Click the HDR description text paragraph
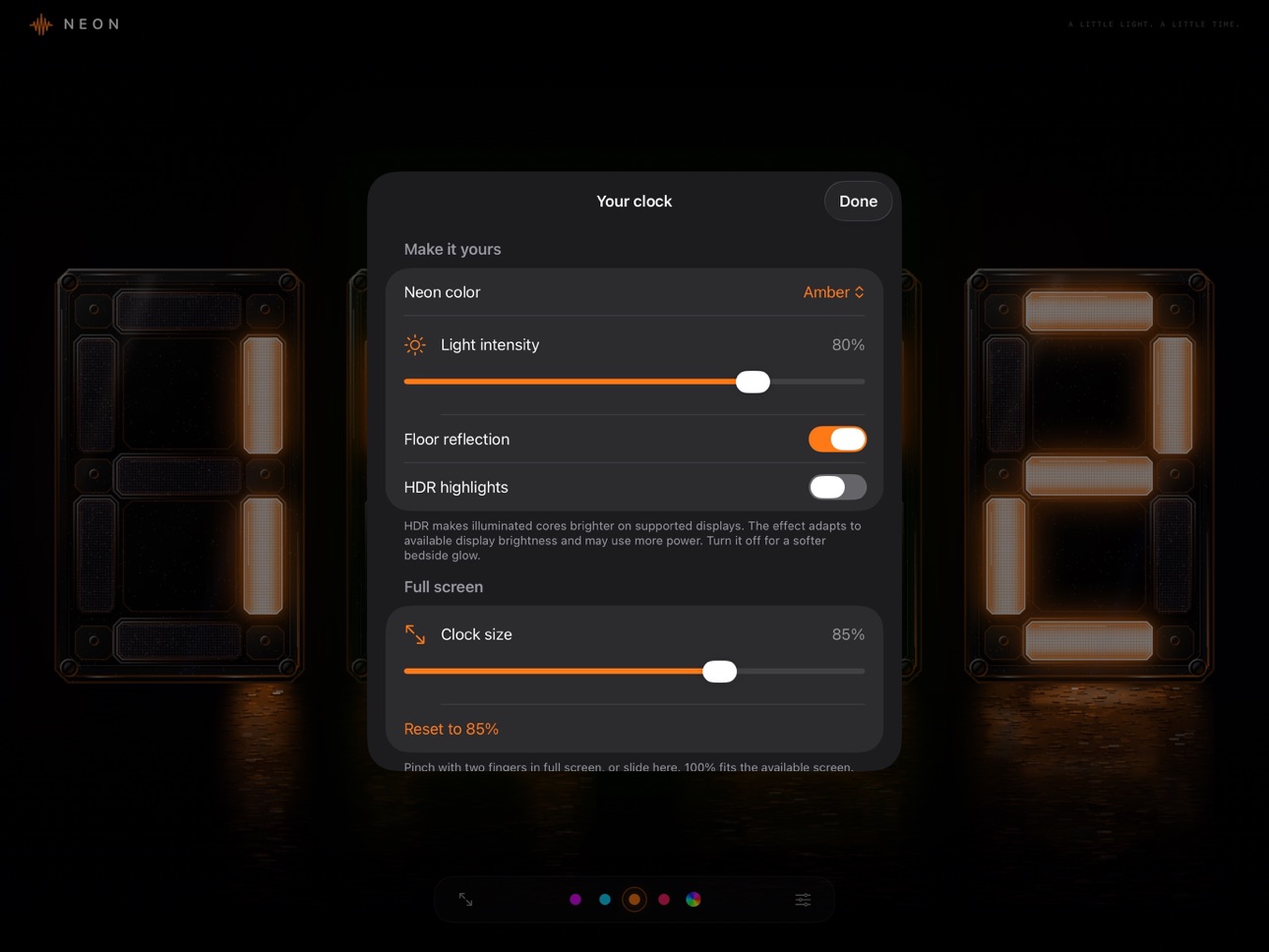This screenshot has width=1269, height=952. (633, 540)
